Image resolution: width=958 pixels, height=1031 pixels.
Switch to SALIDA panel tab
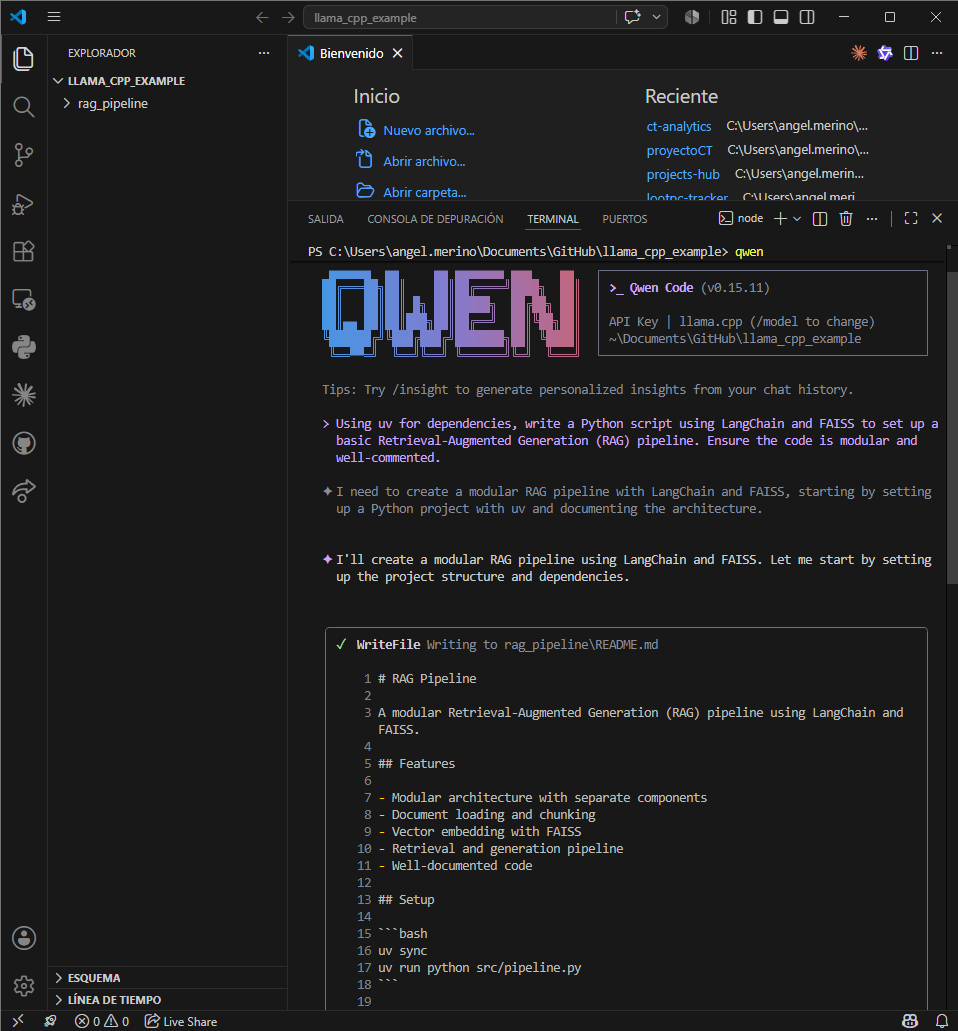pos(325,219)
